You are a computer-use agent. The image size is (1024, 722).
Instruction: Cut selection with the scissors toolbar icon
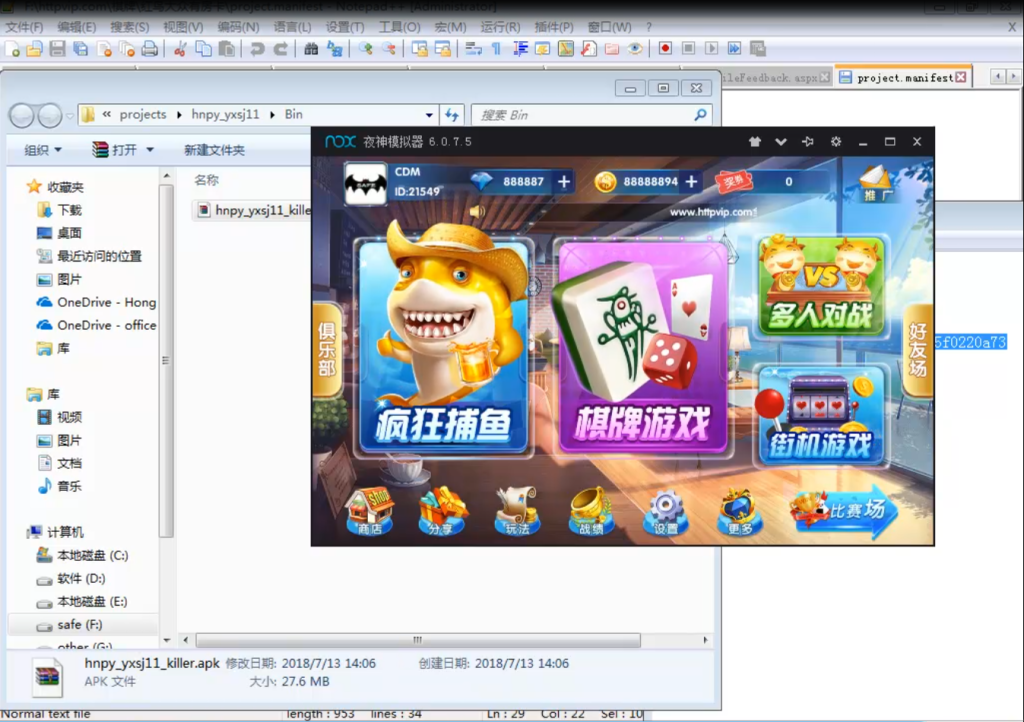tap(180, 49)
